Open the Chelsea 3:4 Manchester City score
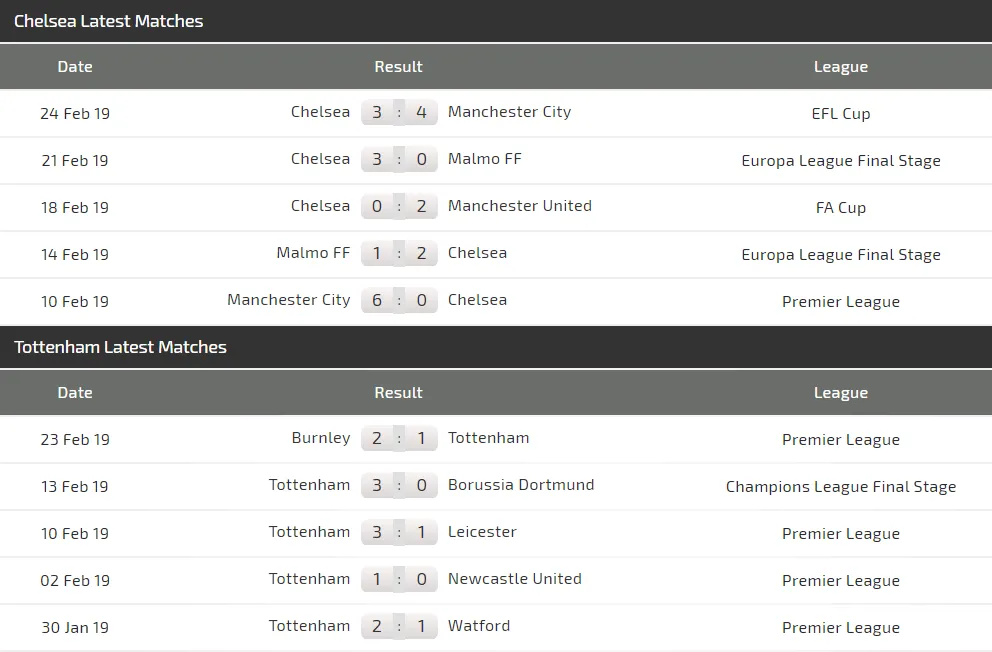Image resolution: width=992 pixels, height=652 pixels. click(399, 112)
